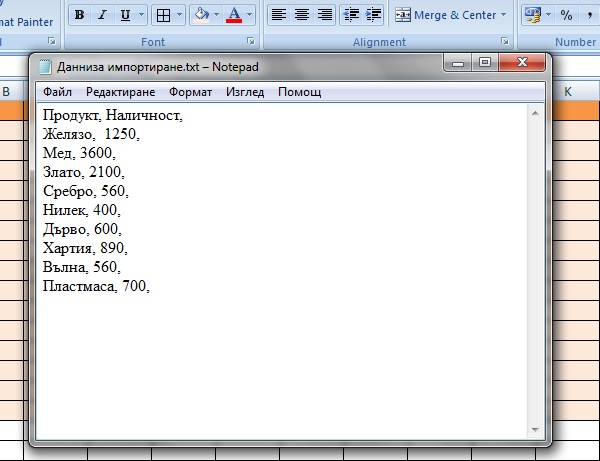Apply cell borders with the Borders icon

pyautogui.click(x=163, y=15)
